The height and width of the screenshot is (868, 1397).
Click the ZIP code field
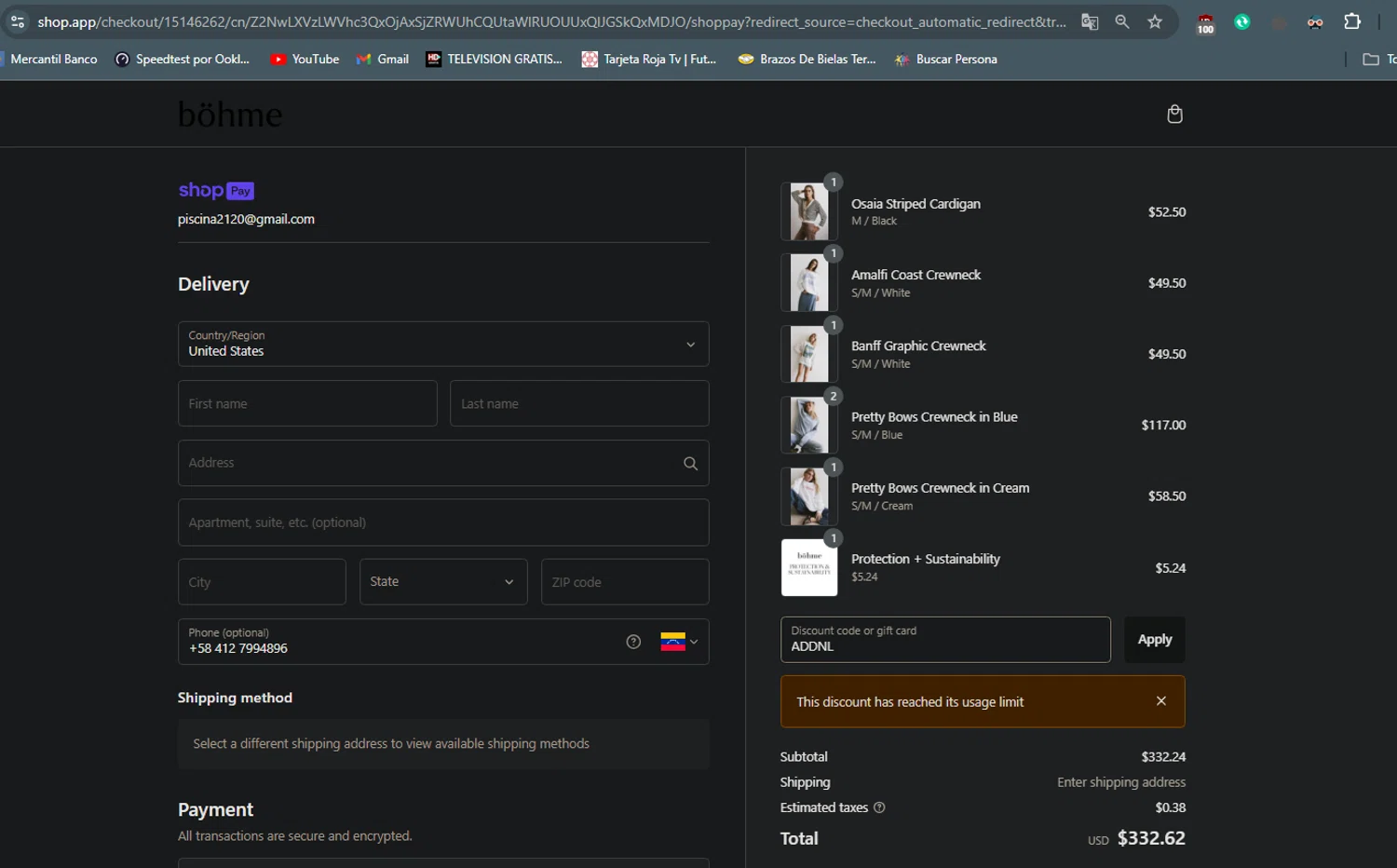625,582
